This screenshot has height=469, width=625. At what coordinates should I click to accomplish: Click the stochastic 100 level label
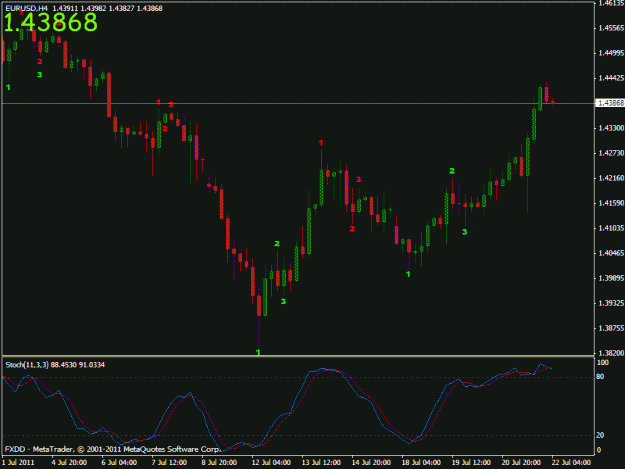coord(603,363)
